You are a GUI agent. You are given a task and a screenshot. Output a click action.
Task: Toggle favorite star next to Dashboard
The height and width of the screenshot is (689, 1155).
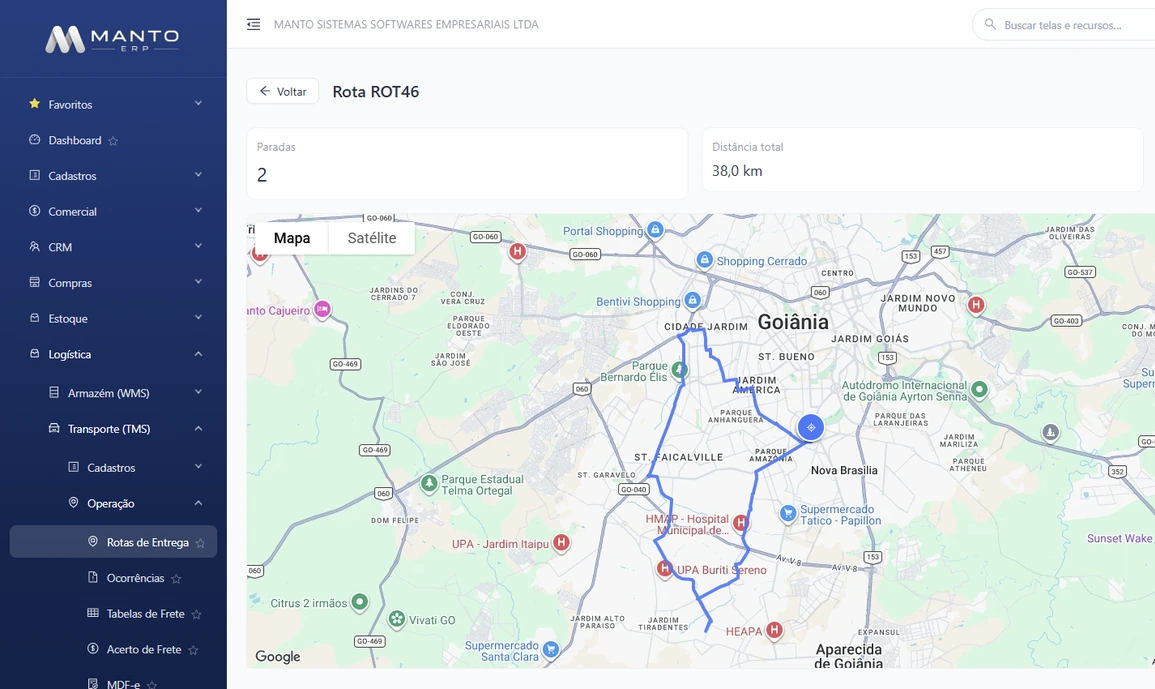coord(113,141)
